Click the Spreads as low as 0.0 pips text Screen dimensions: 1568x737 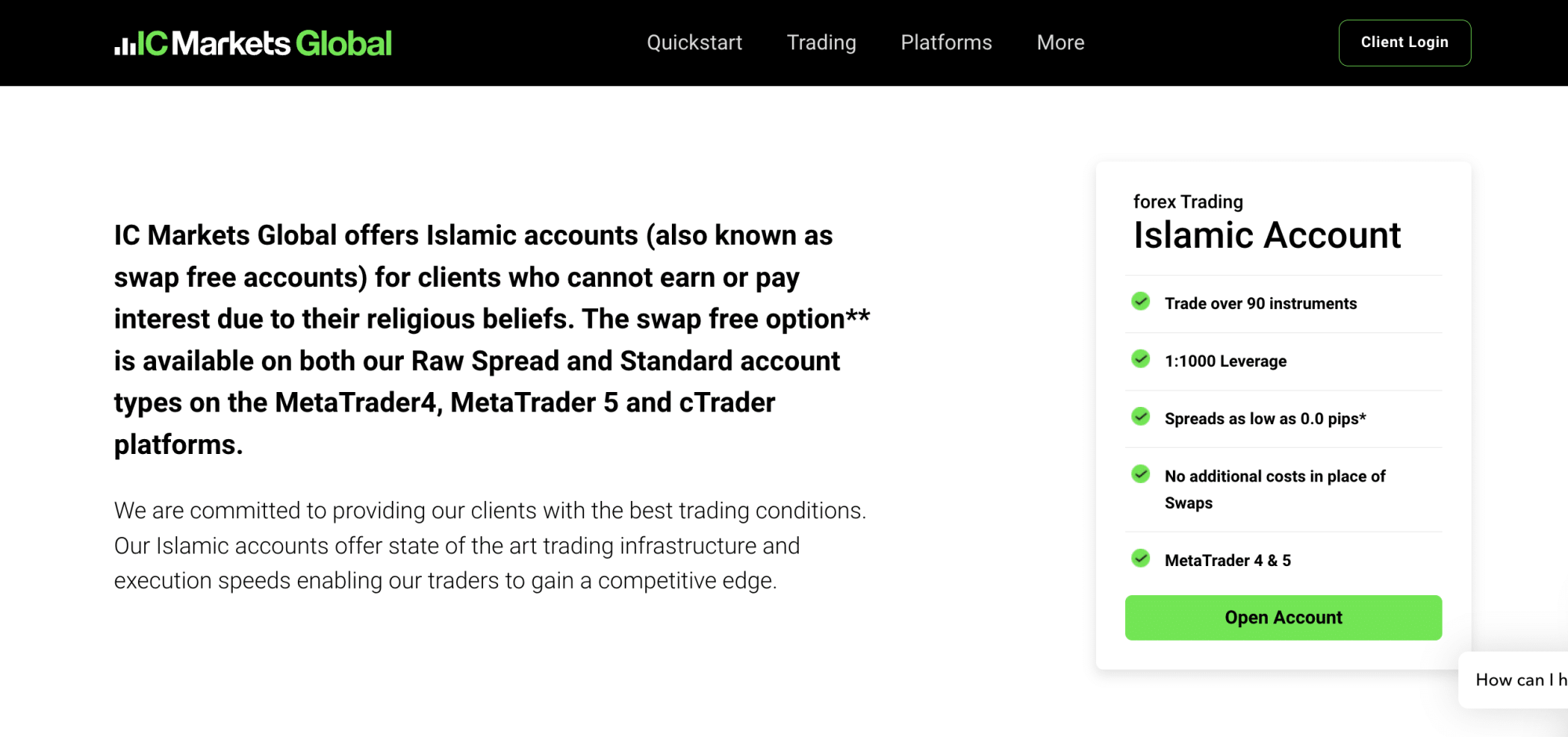[x=1265, y=419]
